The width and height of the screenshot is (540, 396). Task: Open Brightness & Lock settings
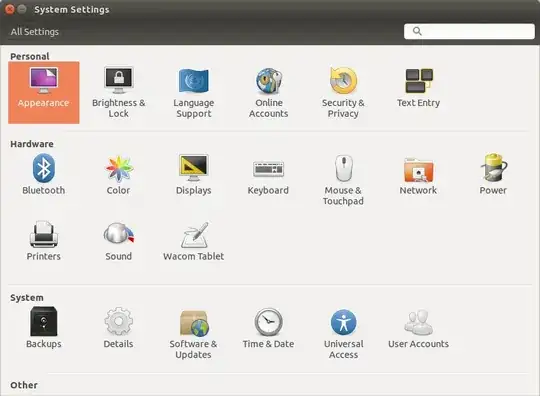[x=118, y=92]
